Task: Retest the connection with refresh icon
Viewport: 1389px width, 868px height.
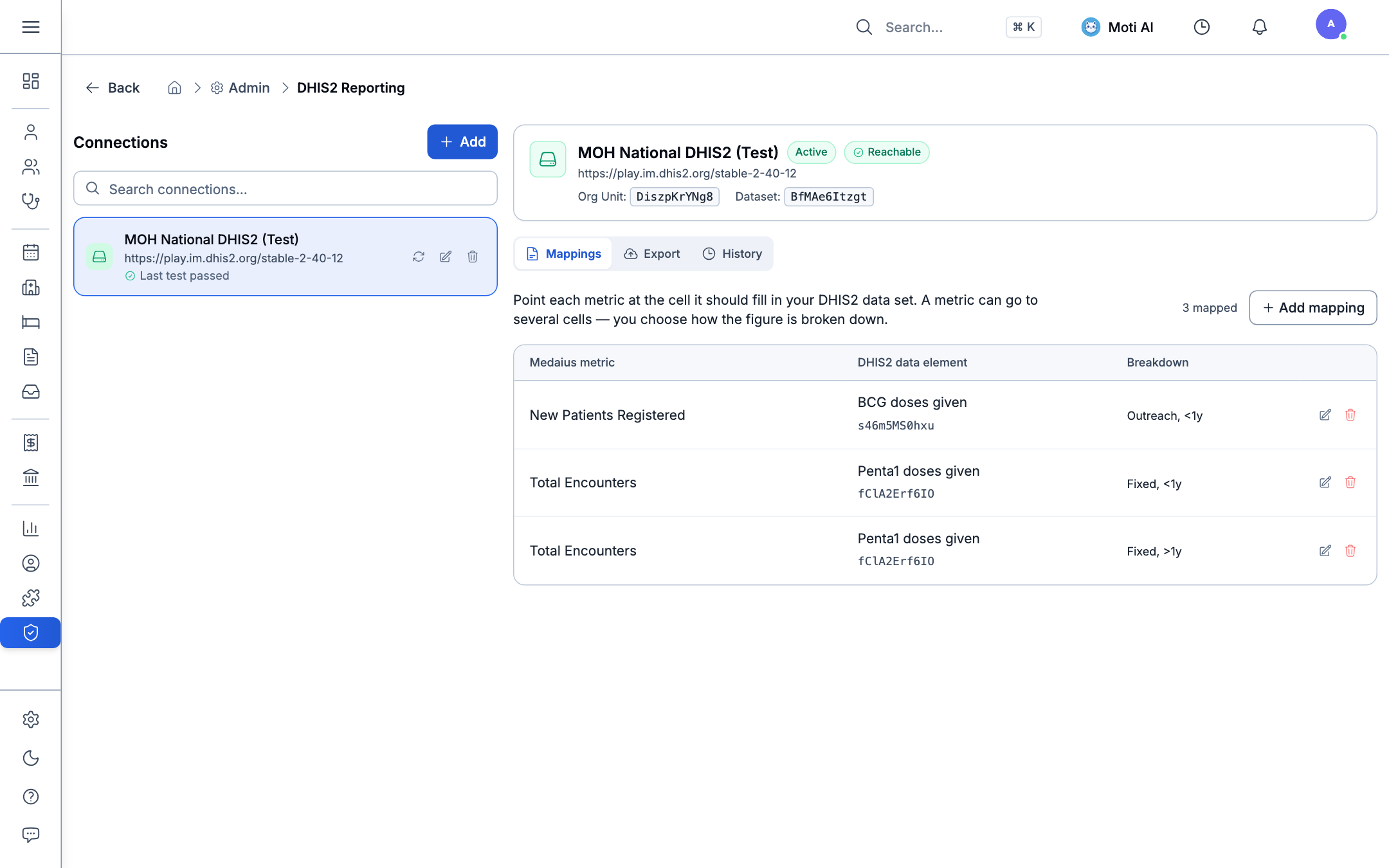Action: (x=419, y=257)
